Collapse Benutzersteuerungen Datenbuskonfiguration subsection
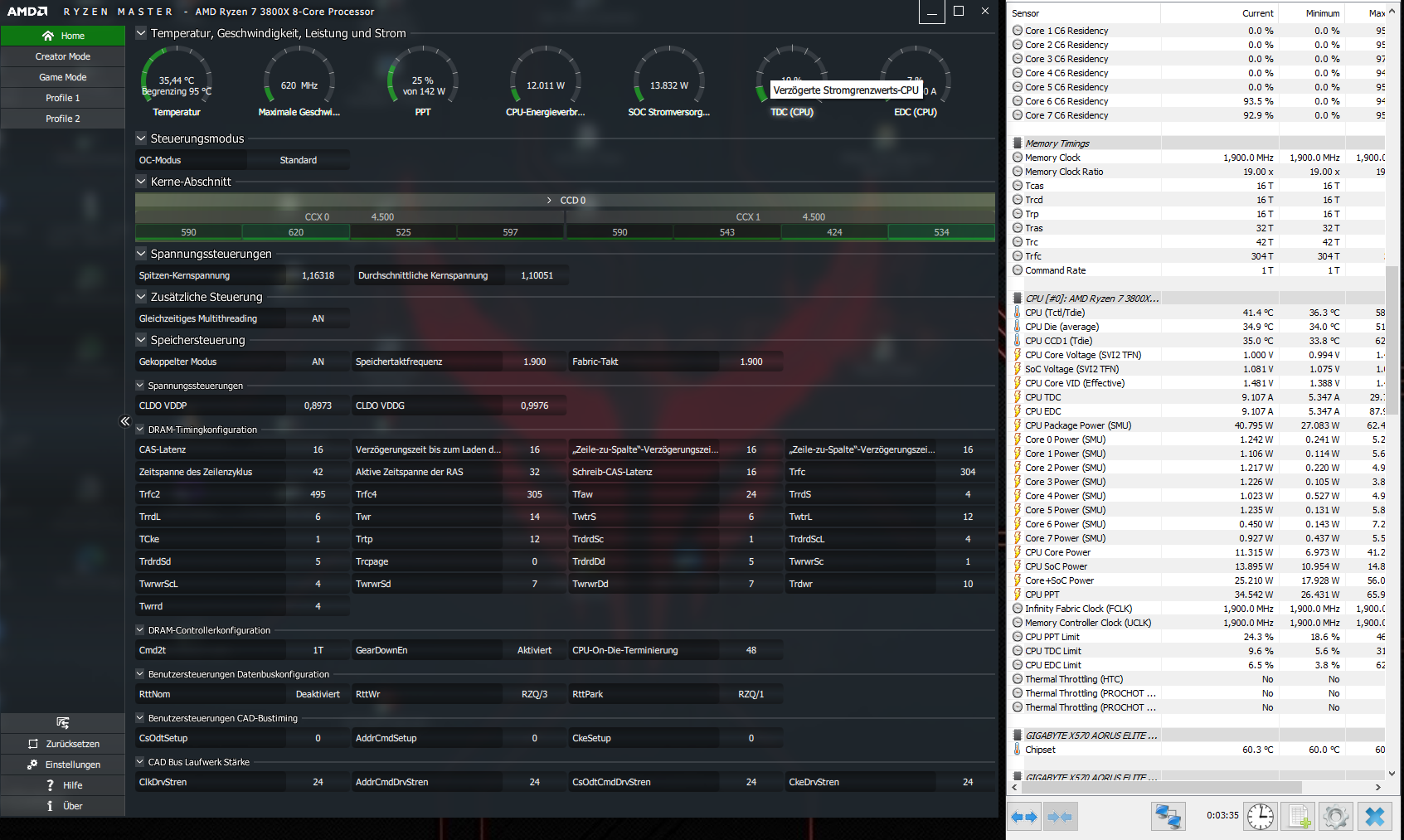Screen dimensions: 1404x840 coord(140,674)
